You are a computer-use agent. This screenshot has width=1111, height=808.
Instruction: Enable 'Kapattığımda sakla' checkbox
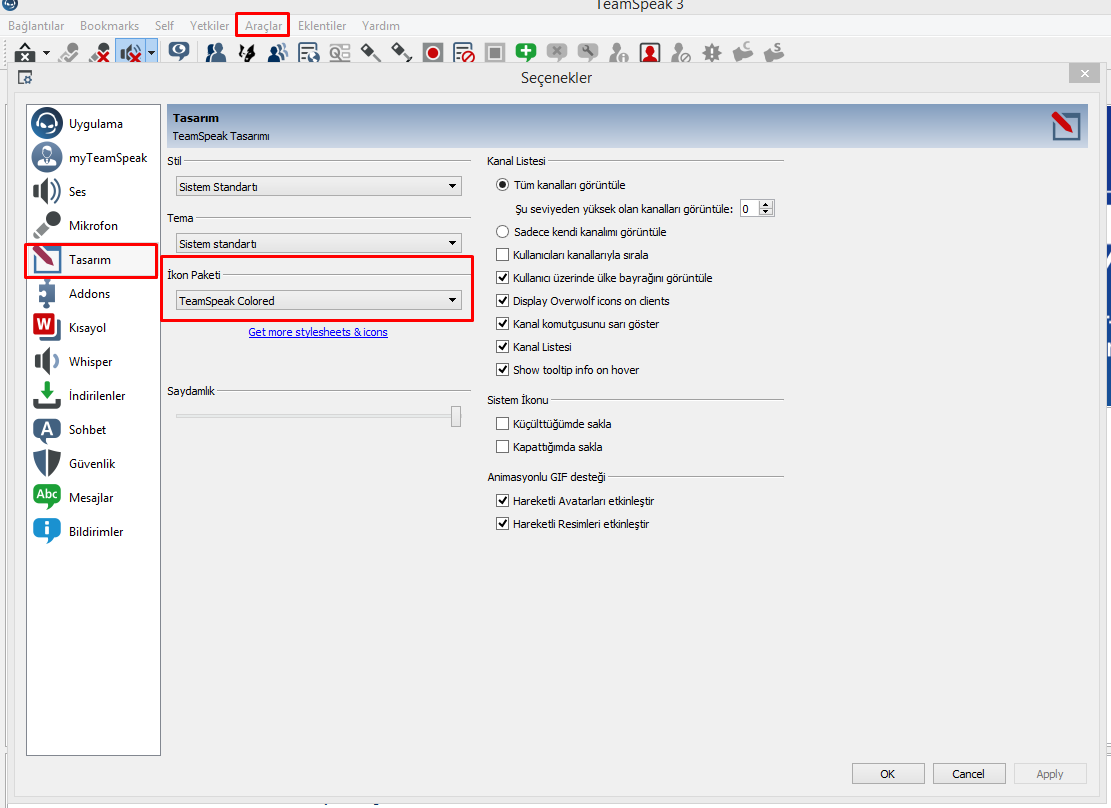pos(502,447)
